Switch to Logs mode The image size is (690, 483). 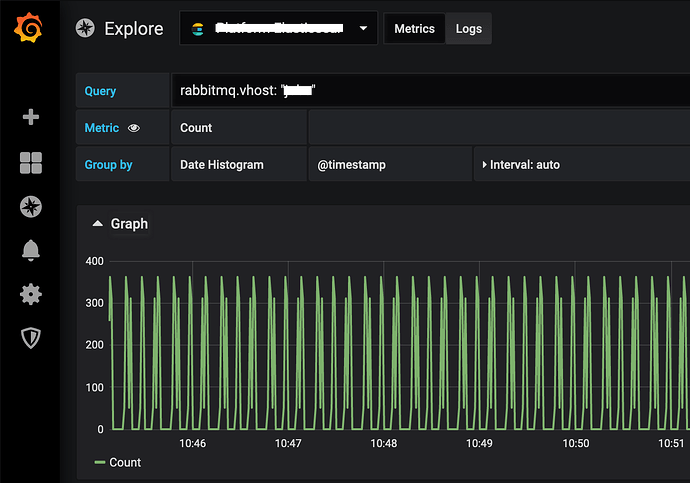[x=468, y=29]
